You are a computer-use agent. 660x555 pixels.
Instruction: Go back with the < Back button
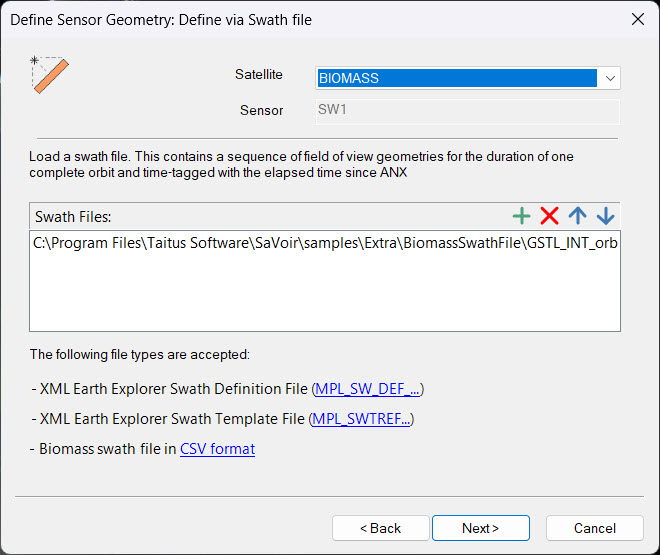(380, 528)
